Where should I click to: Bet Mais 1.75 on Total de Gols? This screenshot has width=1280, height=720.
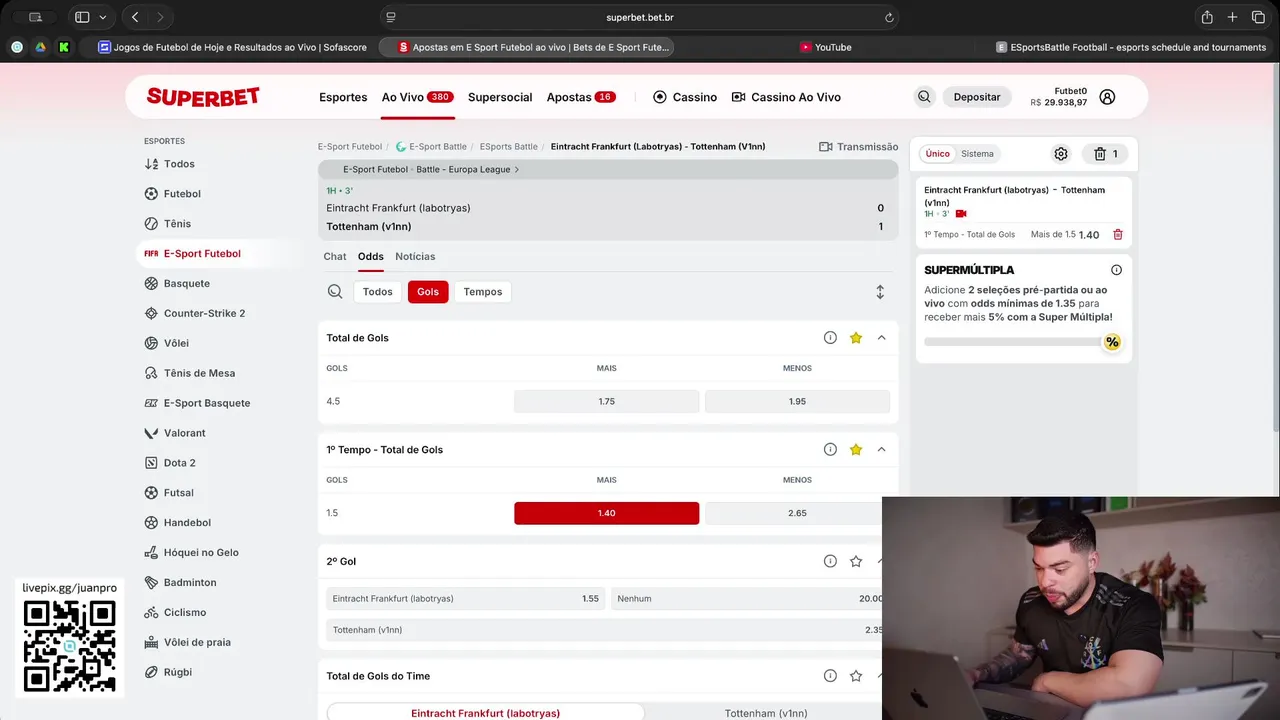coord(606,401)
